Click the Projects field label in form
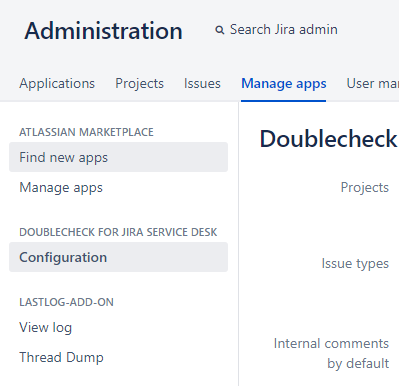The width and height of the screenshot is (399, 386). click(x=365, y=187)
